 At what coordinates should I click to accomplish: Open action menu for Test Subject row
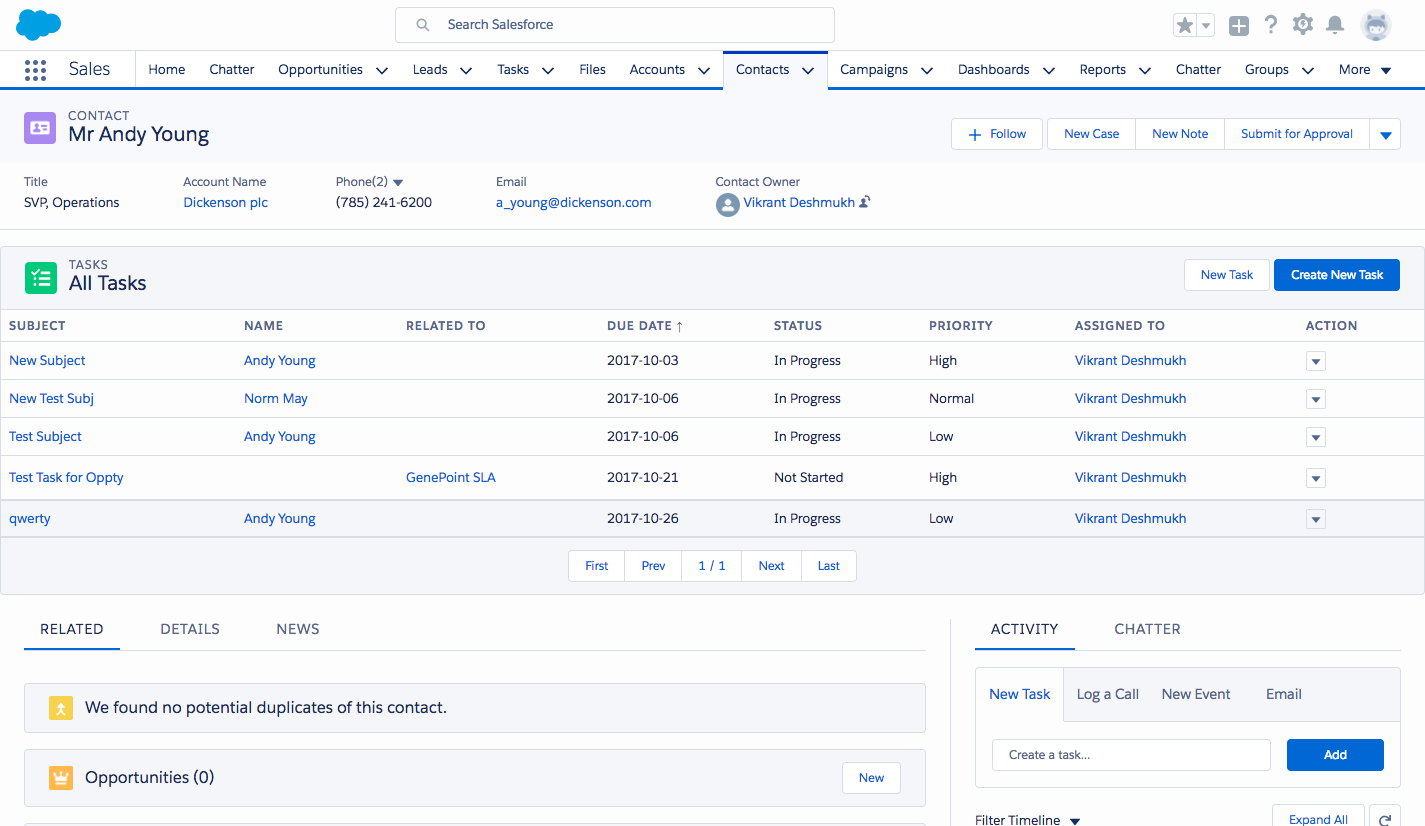(1316, 437)
